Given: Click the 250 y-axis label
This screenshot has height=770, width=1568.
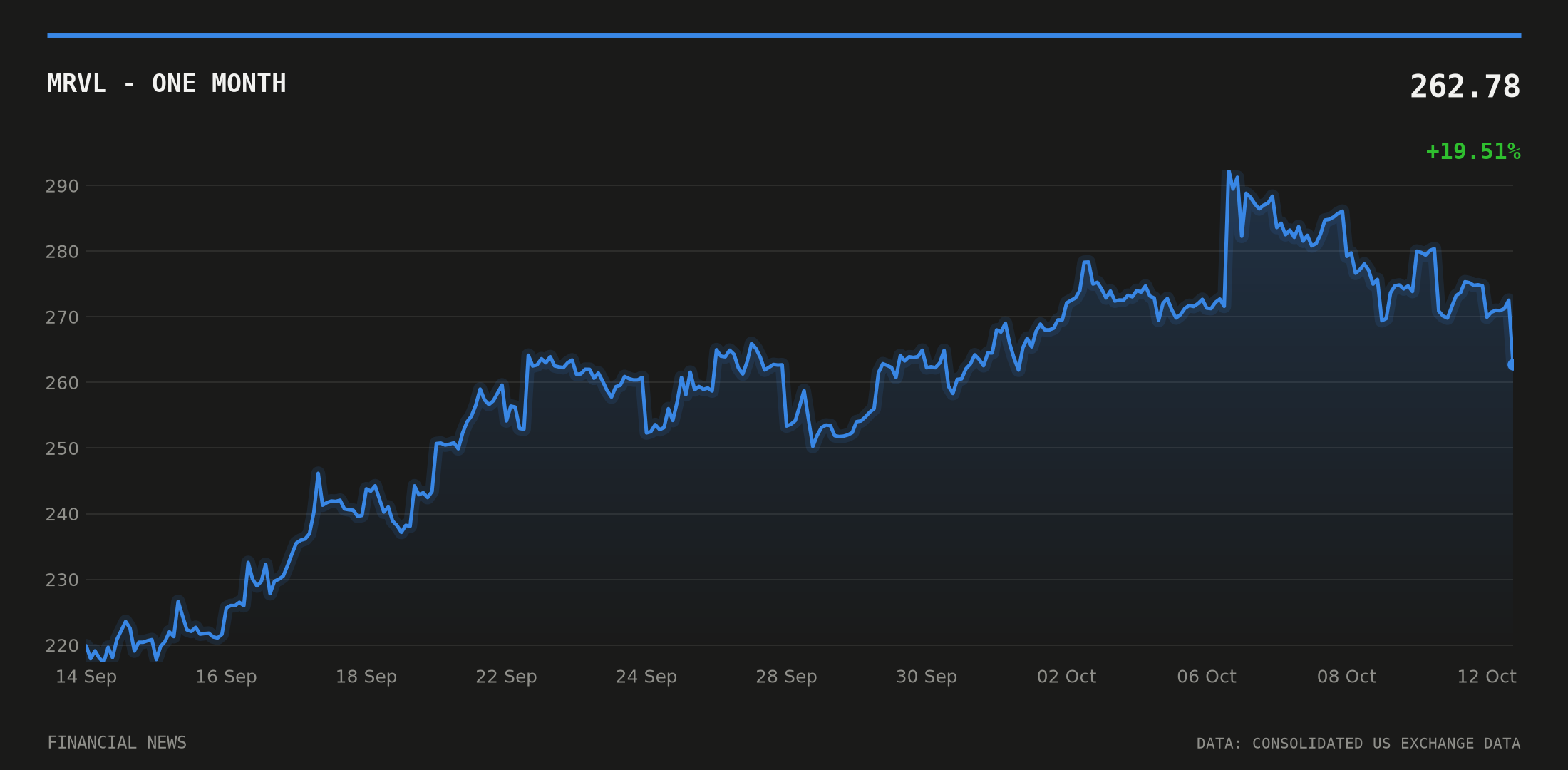Looking at the screenshot, I should [62, 448].
